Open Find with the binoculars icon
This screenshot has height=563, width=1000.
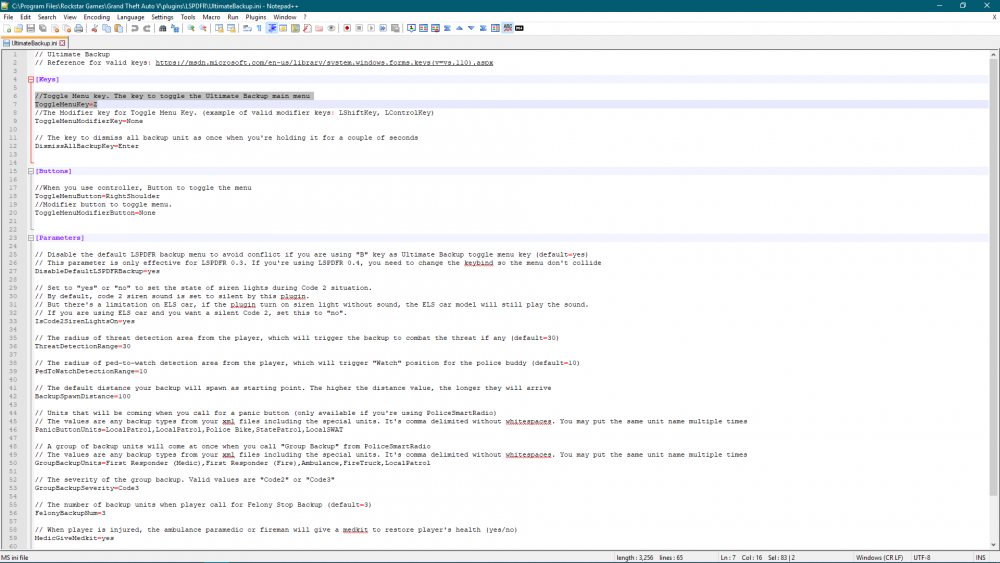pyautogui.click(x=162, y=28)
